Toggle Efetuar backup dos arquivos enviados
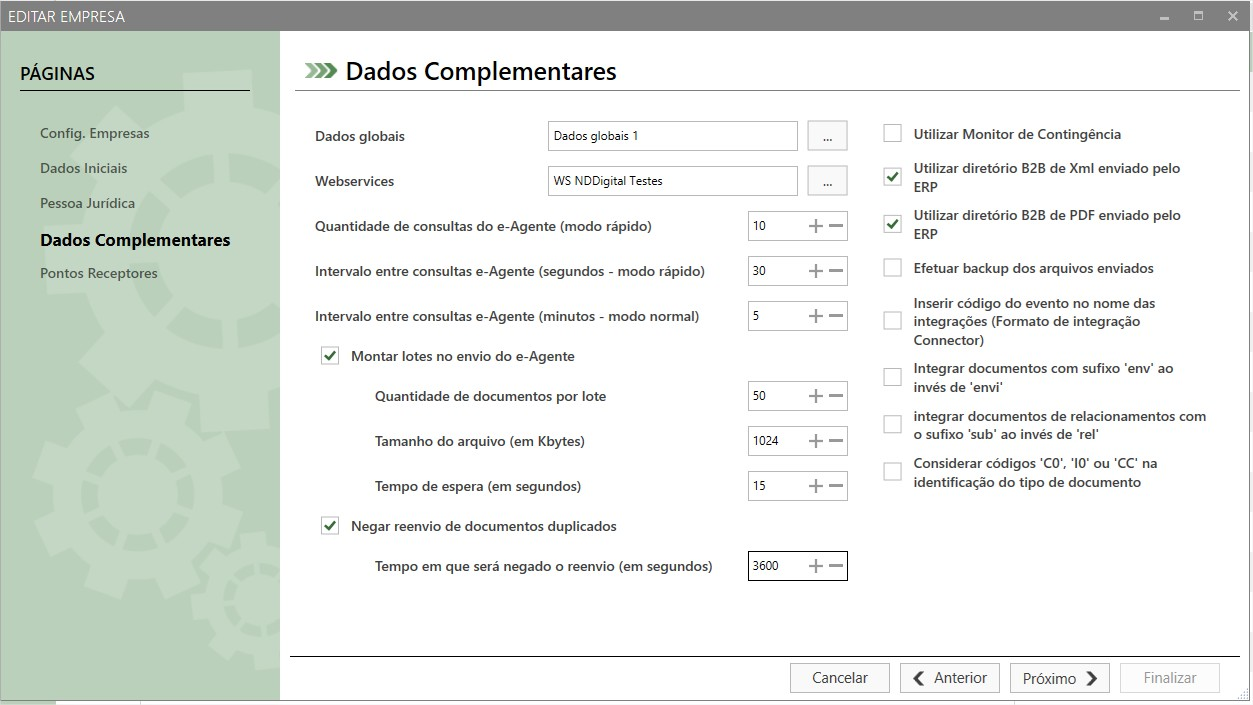 click(x=893, y=268)
